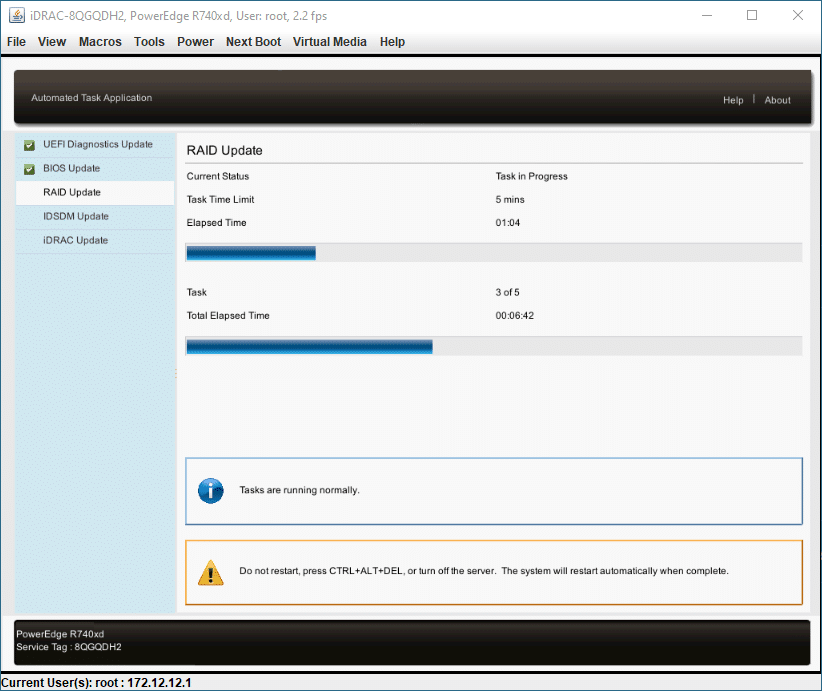Click the 'Automated Task Application' title
This screenshot has height=691, width=822.
click(92, 98)
